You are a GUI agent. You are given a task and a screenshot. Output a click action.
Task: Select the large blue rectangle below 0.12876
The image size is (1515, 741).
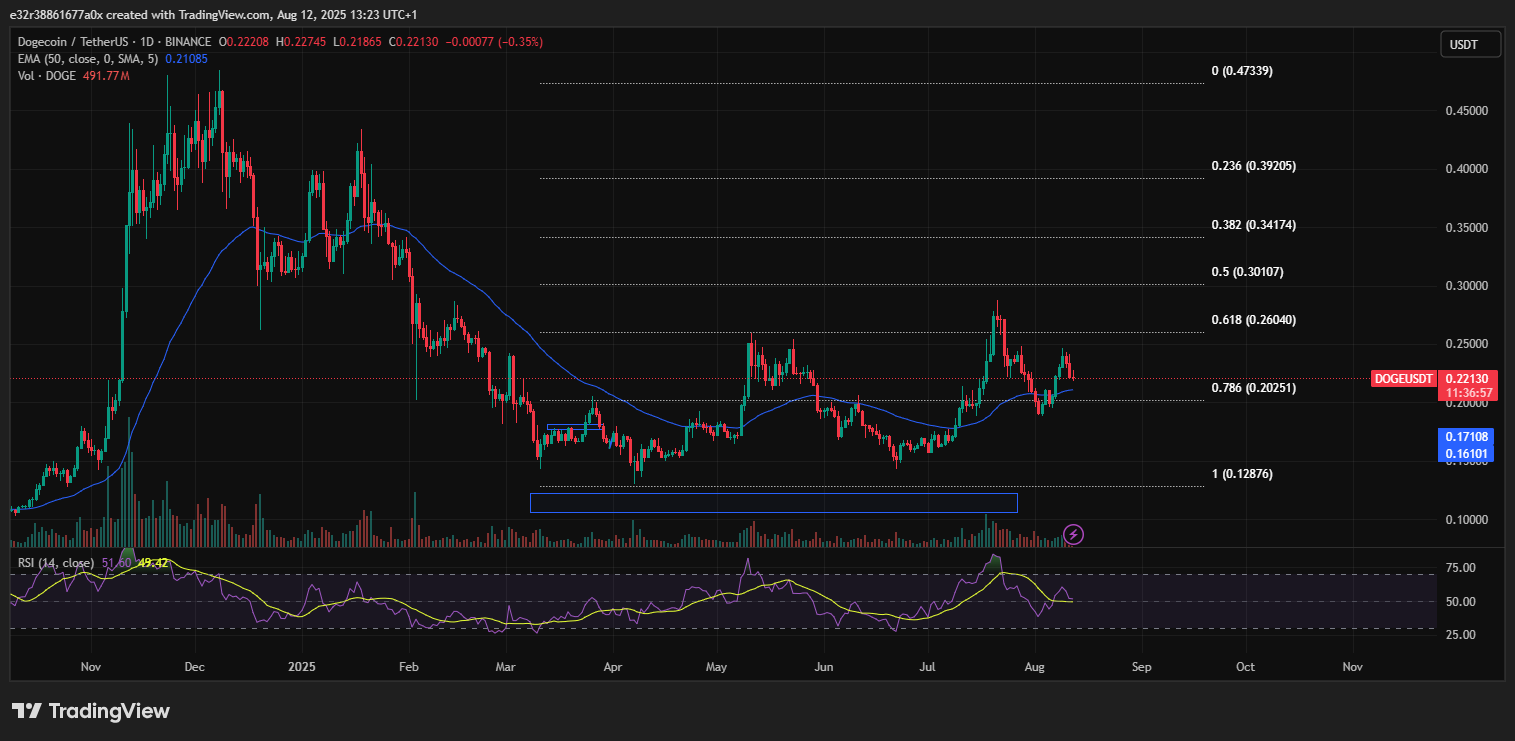point(774,503)
